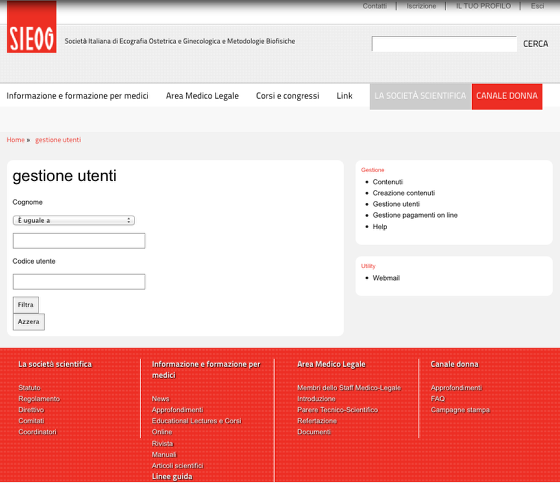Viewport: 560px width, 483px height.
Task: Click the site search box
Action: click(x=444, y=44)
